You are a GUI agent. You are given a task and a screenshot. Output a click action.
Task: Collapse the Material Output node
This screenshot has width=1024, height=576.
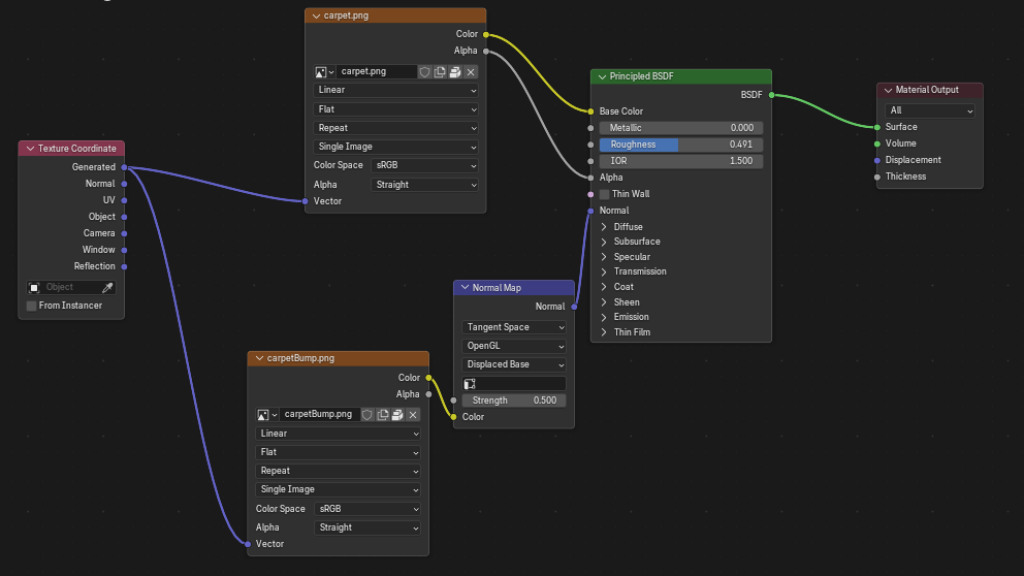pyautogui.click(x=888, y=90)
